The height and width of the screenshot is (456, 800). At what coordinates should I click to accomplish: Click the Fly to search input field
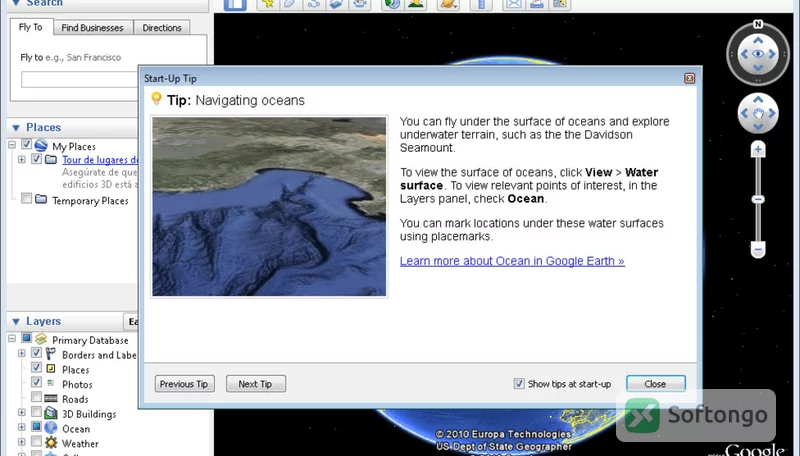[80, 80]
